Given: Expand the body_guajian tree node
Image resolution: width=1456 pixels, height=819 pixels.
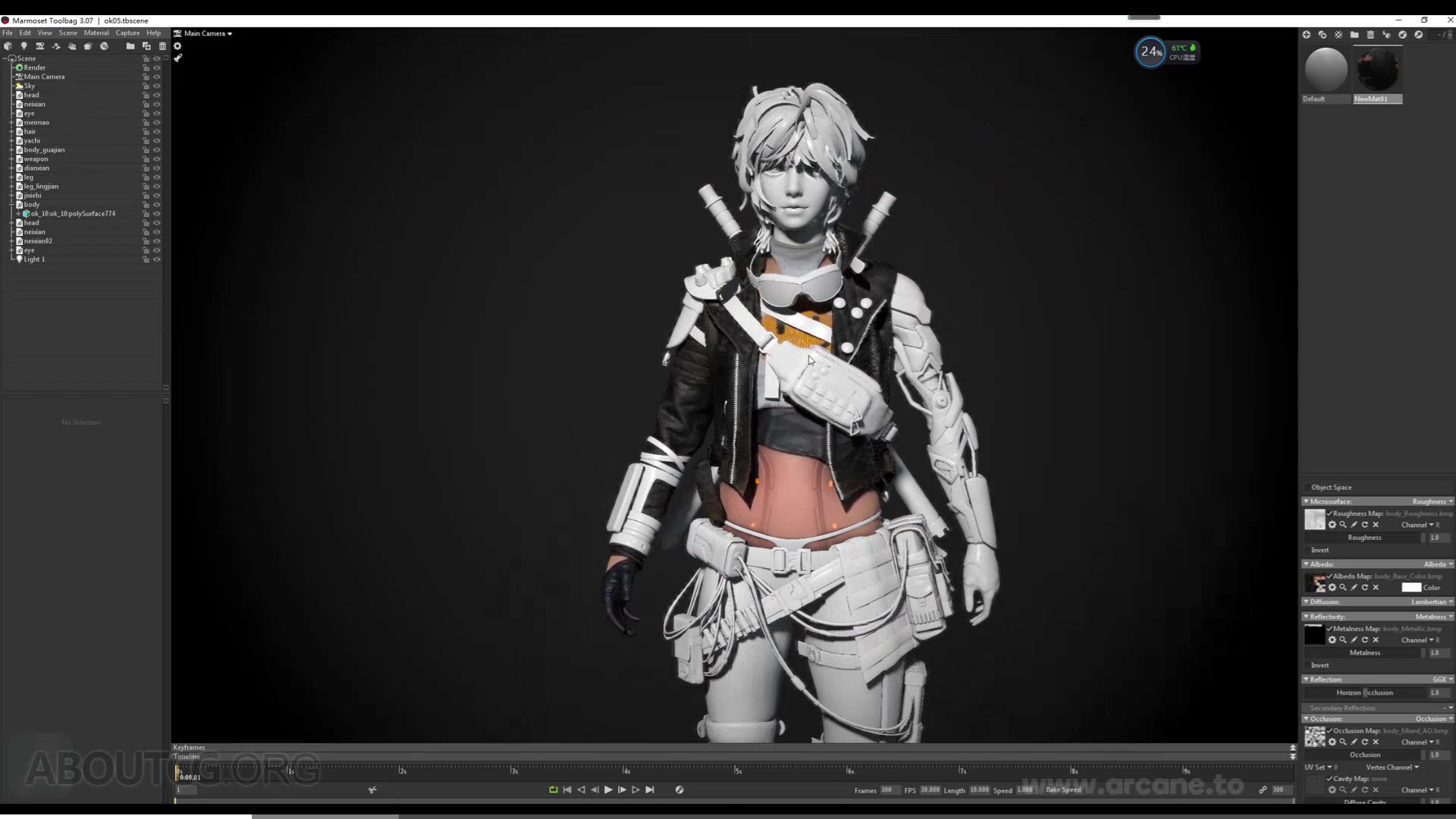Looking at the screenshot, I should tap(11, 150).
